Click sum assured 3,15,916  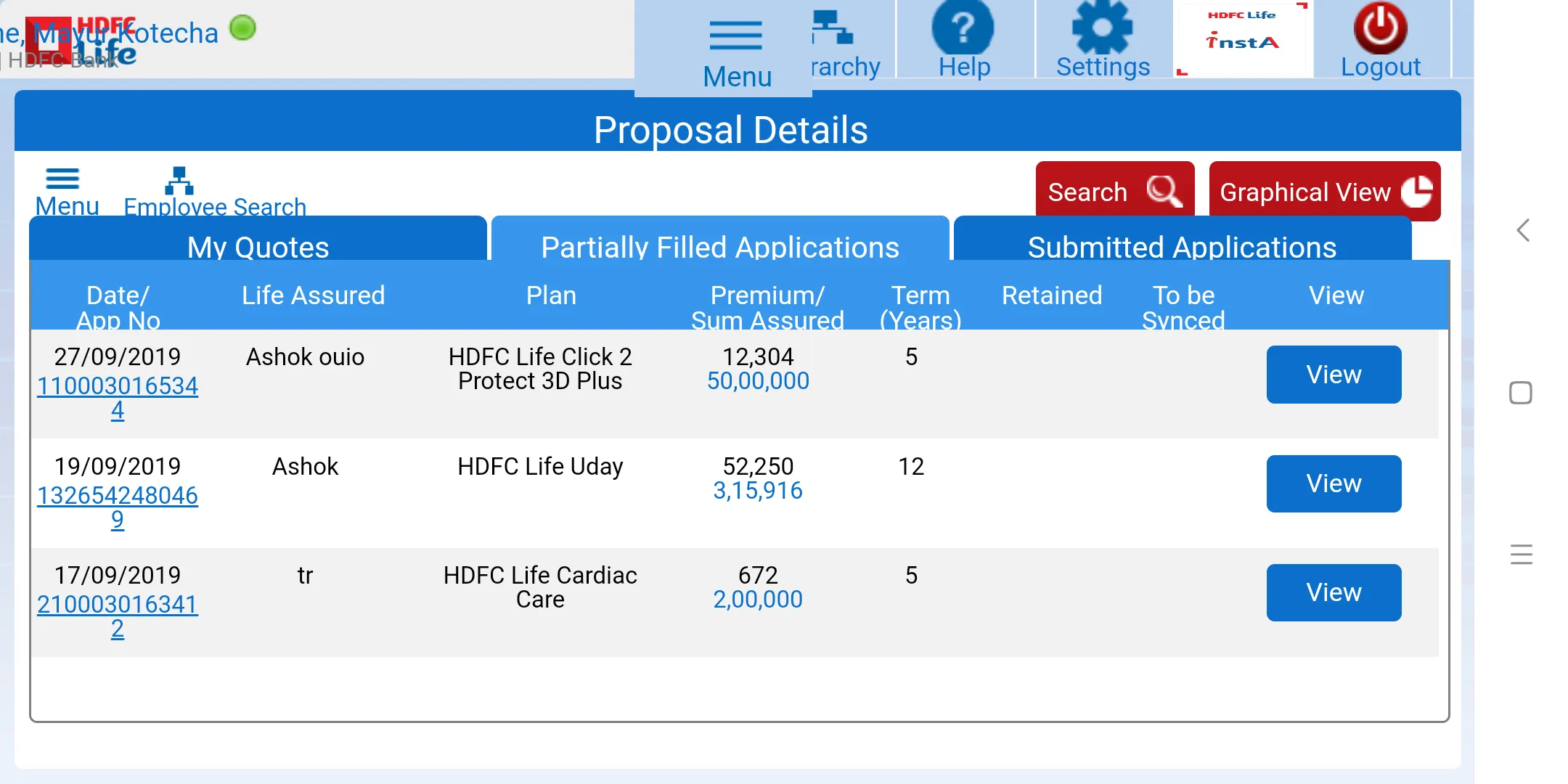pyautogui.click(x=758, y=490)
